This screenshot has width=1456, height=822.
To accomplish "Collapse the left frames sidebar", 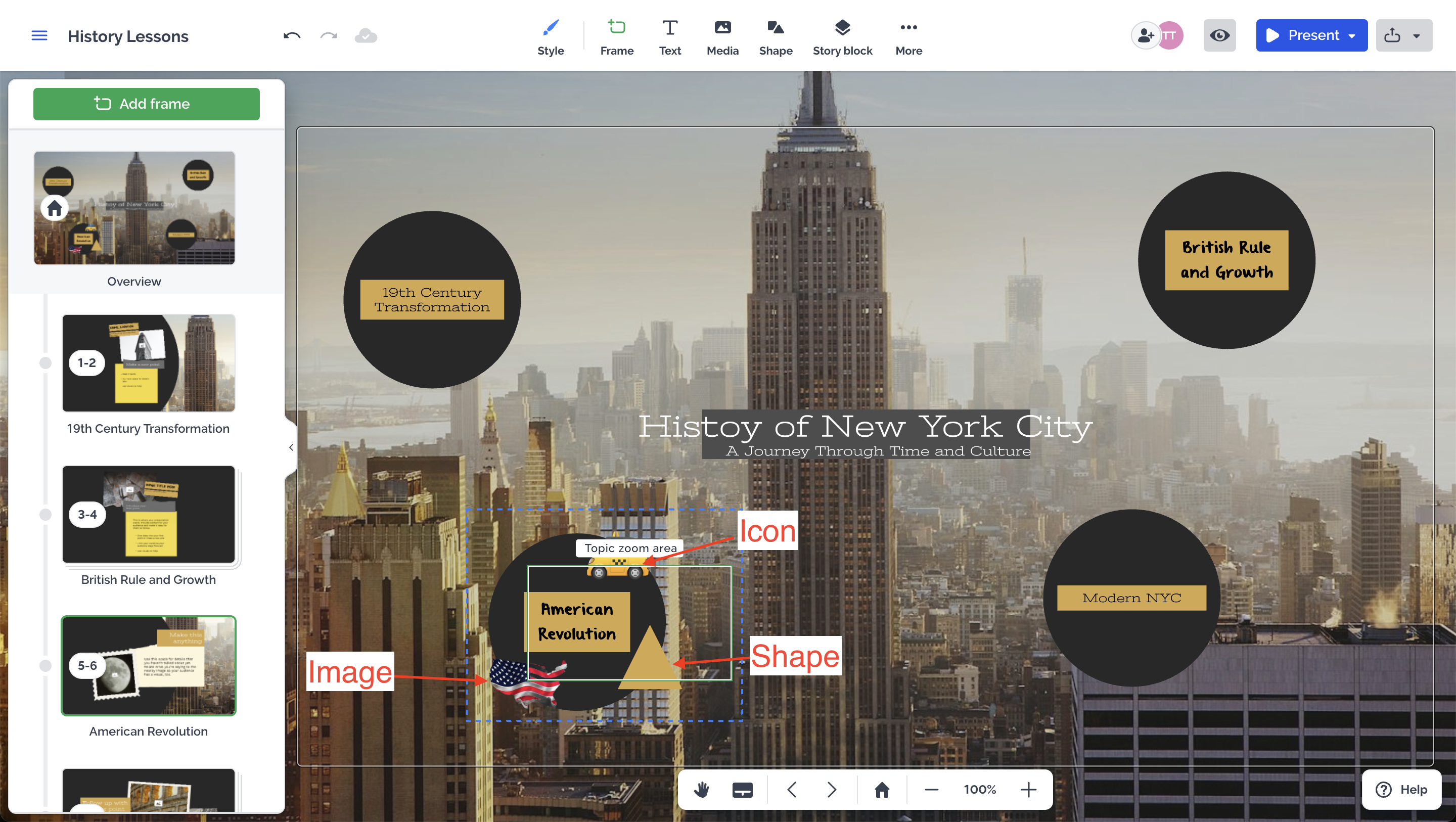I will coord(291,448).
